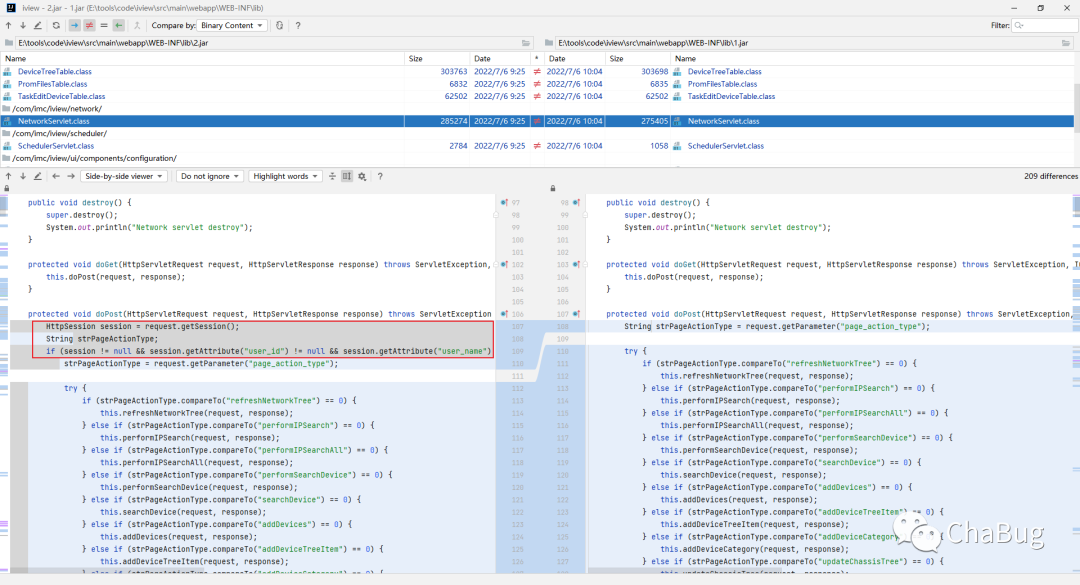Click the Refresh icon in top toolbar
The height and width of the screenshot is (585, 1080).
click(56, 25)
